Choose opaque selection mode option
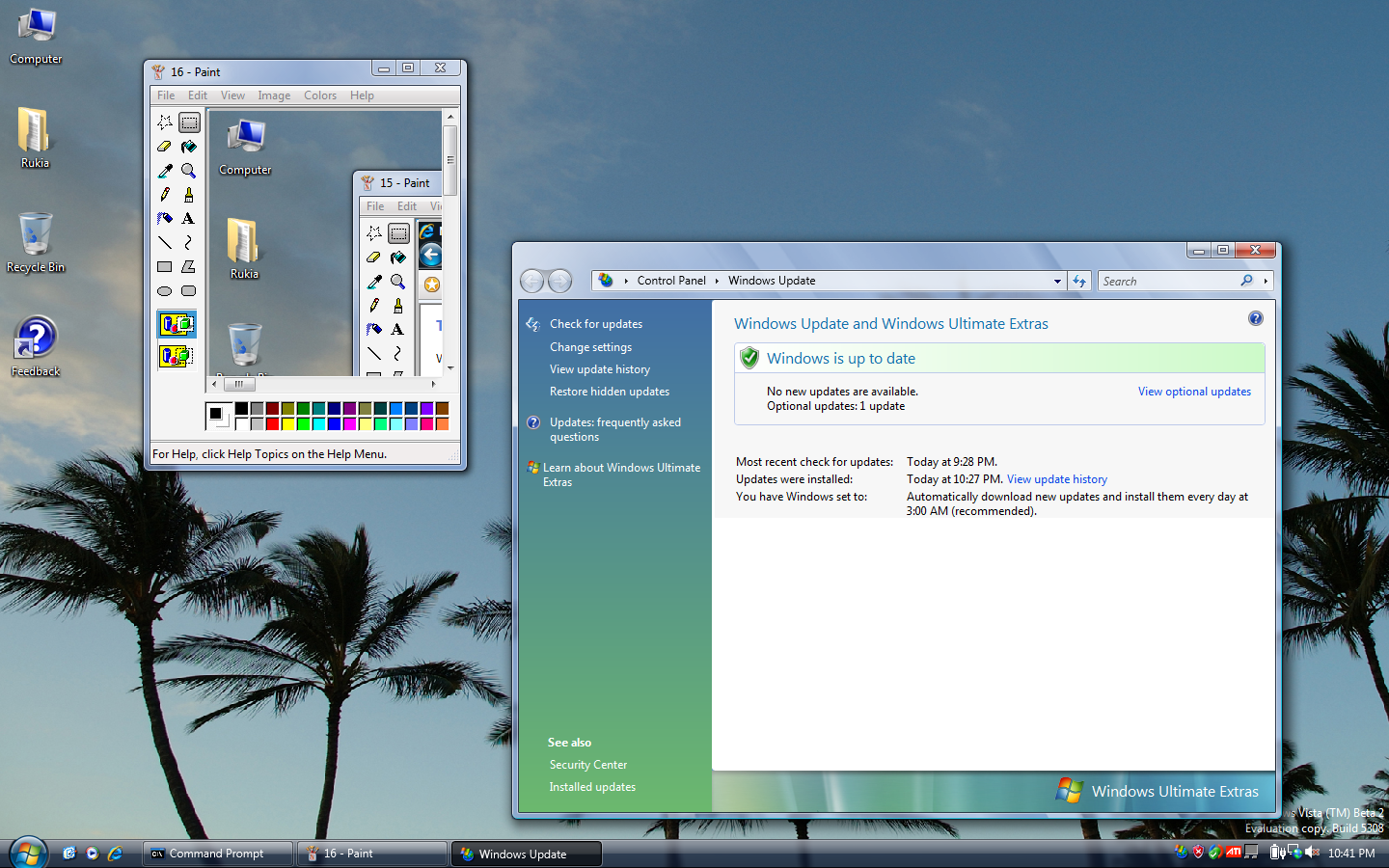Viewport: 1389px width, 868px height. (x=177, y=324)
